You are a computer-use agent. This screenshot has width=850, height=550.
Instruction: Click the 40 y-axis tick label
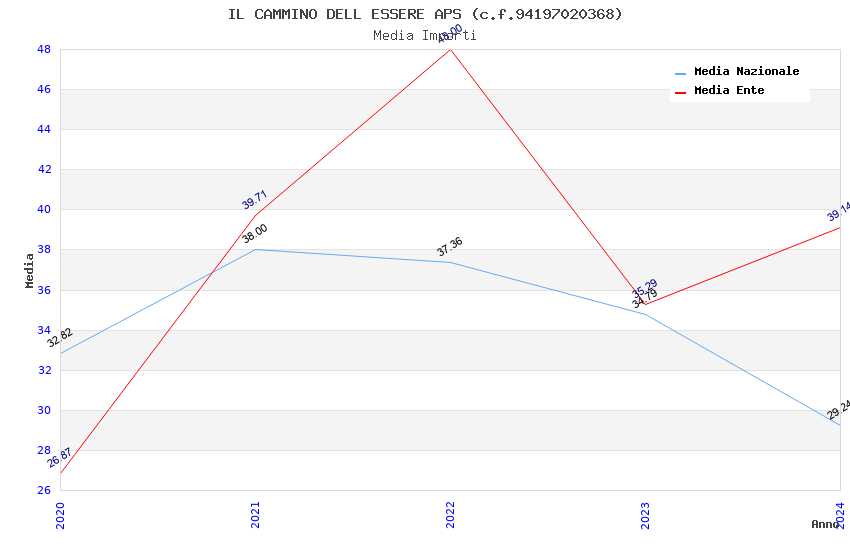[x=44, y=210]
